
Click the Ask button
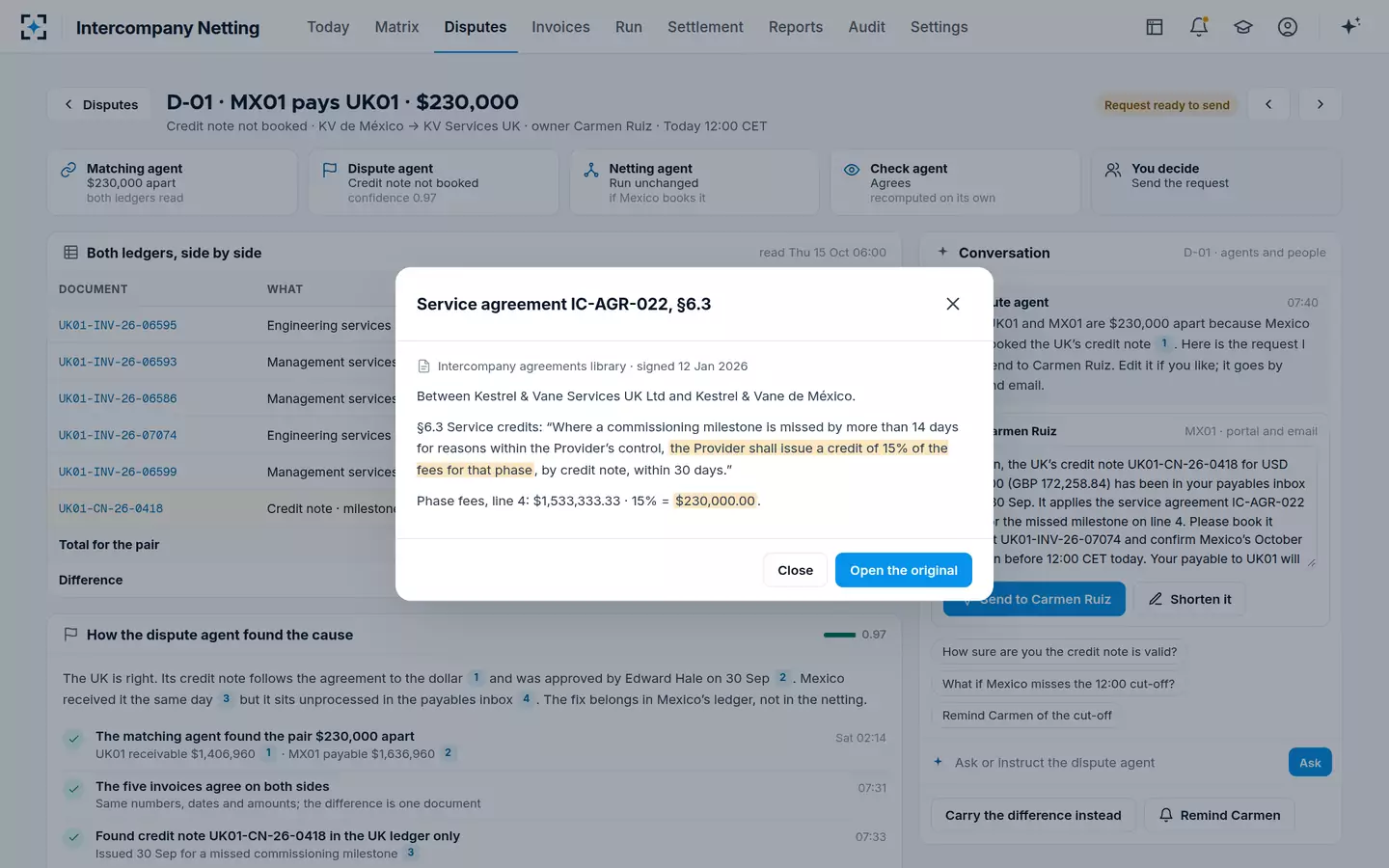click(x=1310, y=762)
